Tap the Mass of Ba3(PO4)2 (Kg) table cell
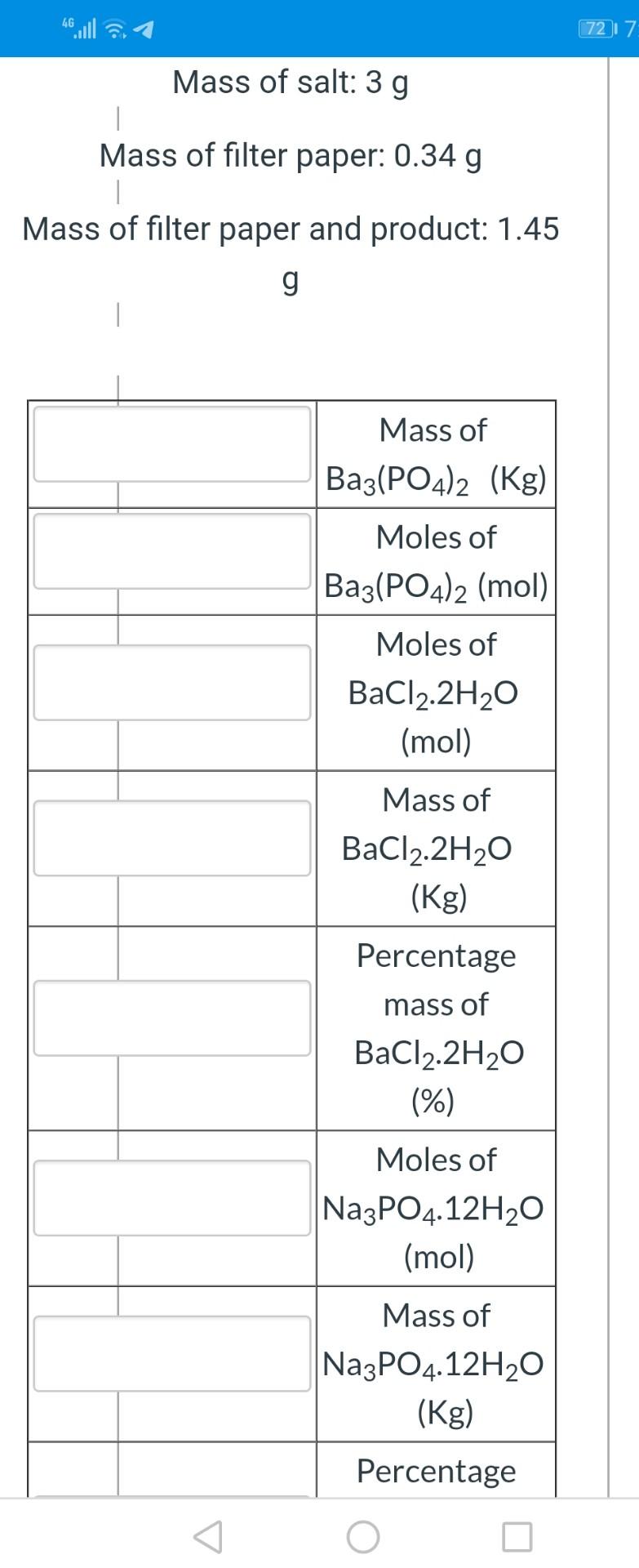The width and height of the screenshot is (639, 1568). [x=436, y=455]
